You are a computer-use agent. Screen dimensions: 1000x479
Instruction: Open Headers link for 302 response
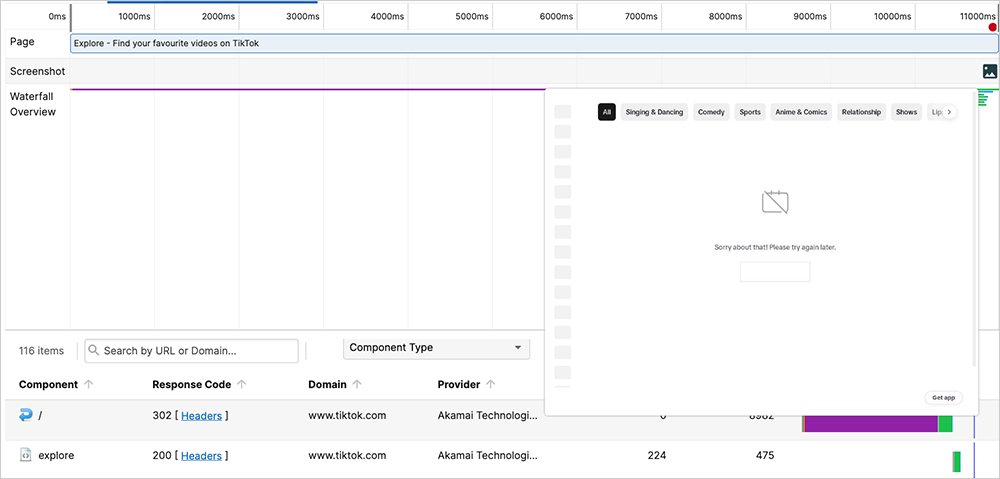coord(201,415)
